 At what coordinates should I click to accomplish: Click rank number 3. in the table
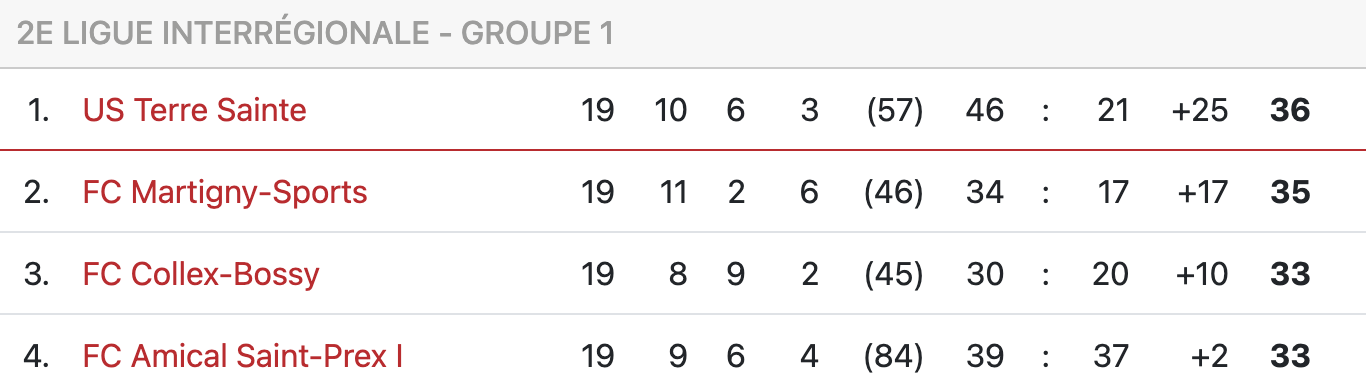coord(36,273)
